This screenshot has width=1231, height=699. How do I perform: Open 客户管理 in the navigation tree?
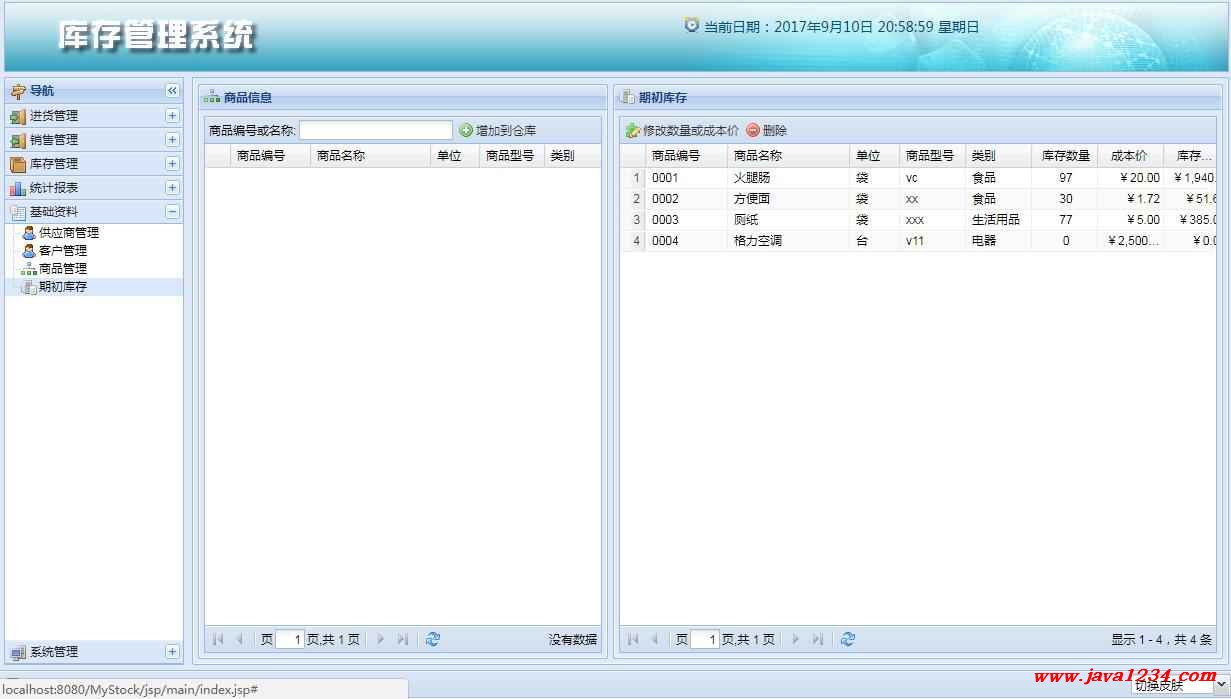62,251
